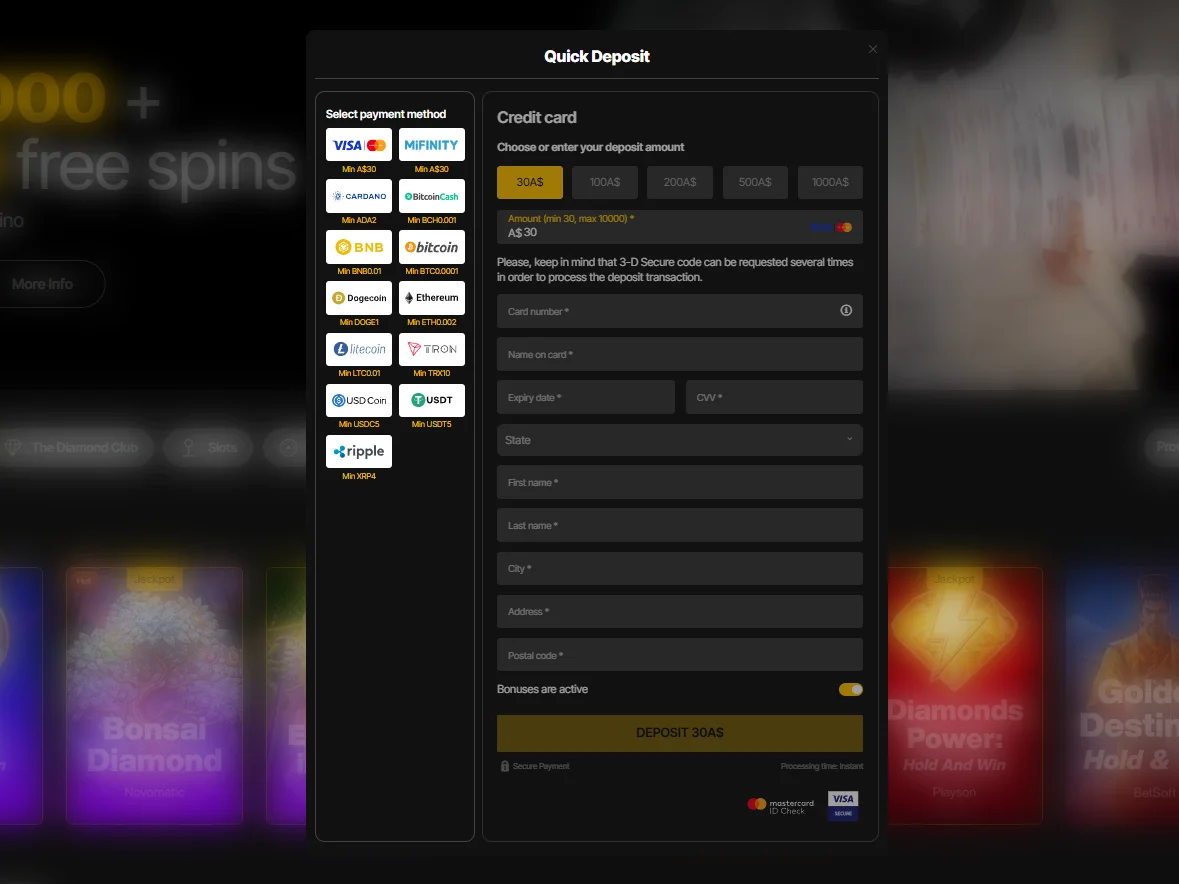Click card number info icon
Image resolution: width=1179 pixels, height=884 pixels.
point(846,310)
